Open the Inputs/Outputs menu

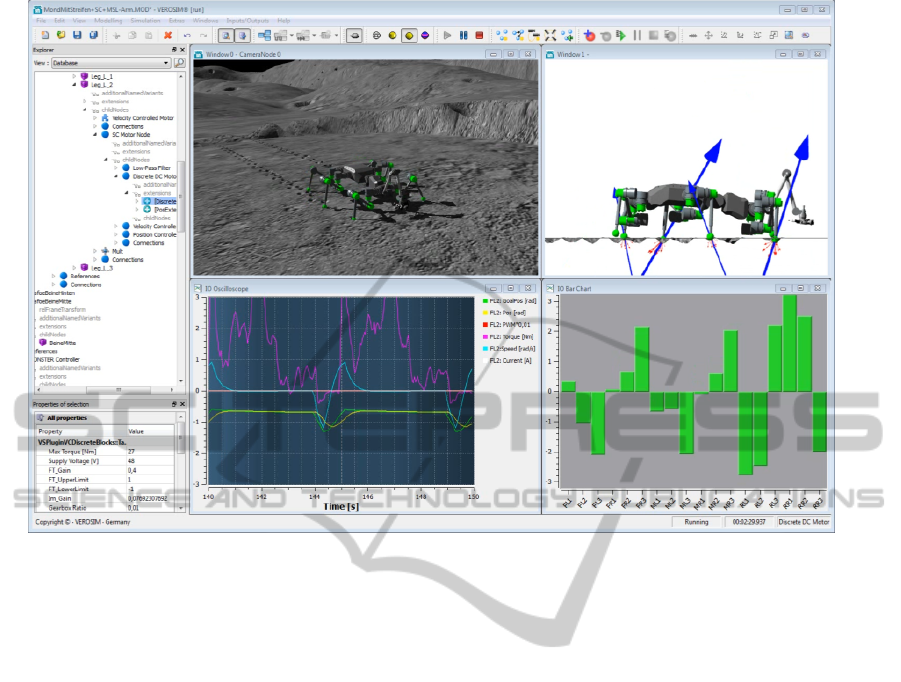[248, 20]
